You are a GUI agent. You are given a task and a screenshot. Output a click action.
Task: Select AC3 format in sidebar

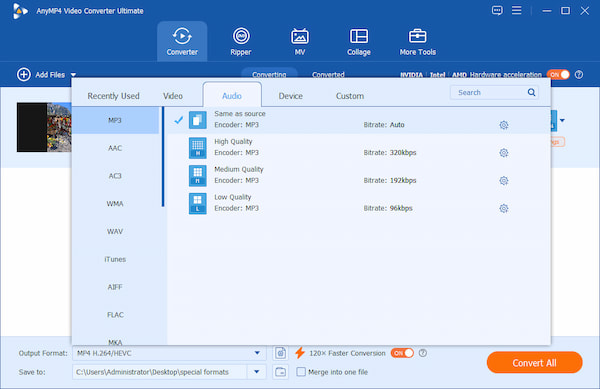click(x=115, y=176)
